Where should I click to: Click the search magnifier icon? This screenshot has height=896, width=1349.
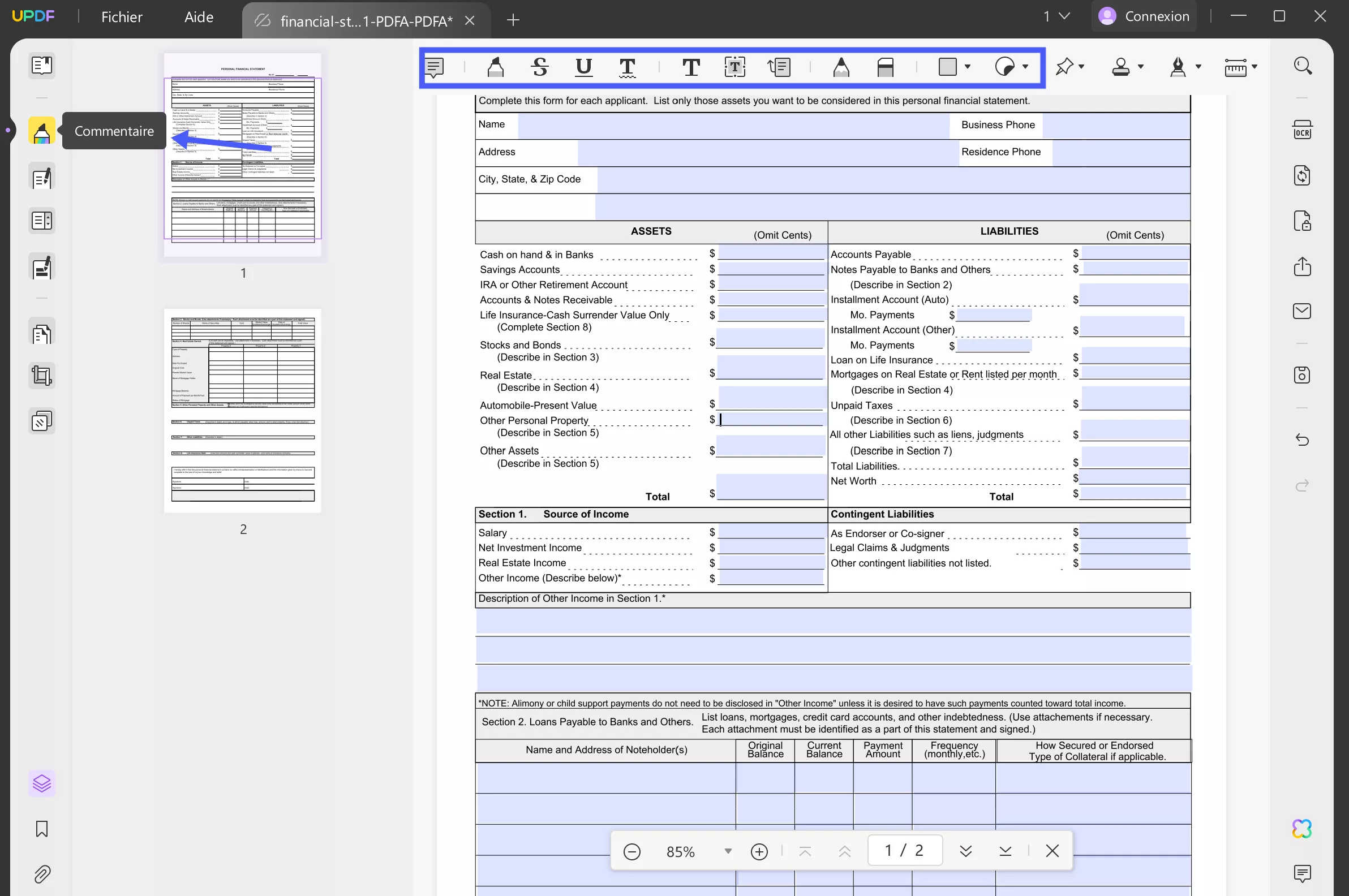click(1302, 66)
